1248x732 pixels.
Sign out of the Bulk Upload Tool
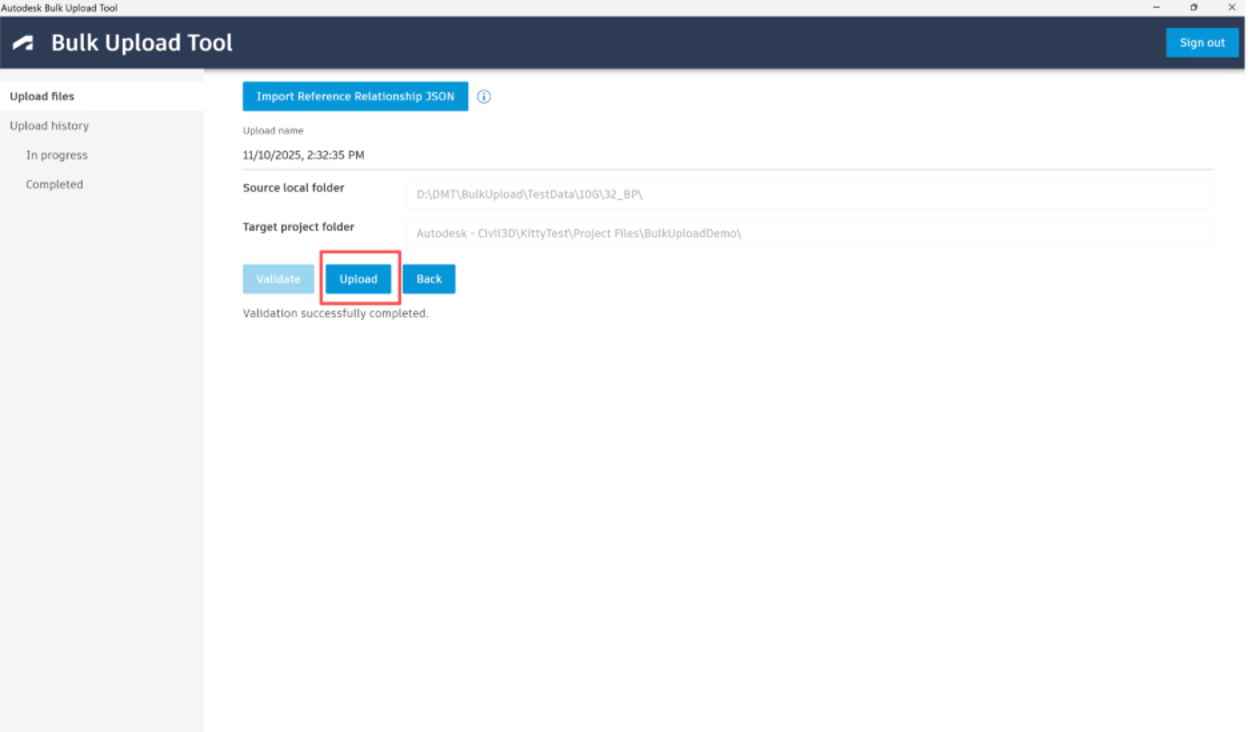(1202, 42)
